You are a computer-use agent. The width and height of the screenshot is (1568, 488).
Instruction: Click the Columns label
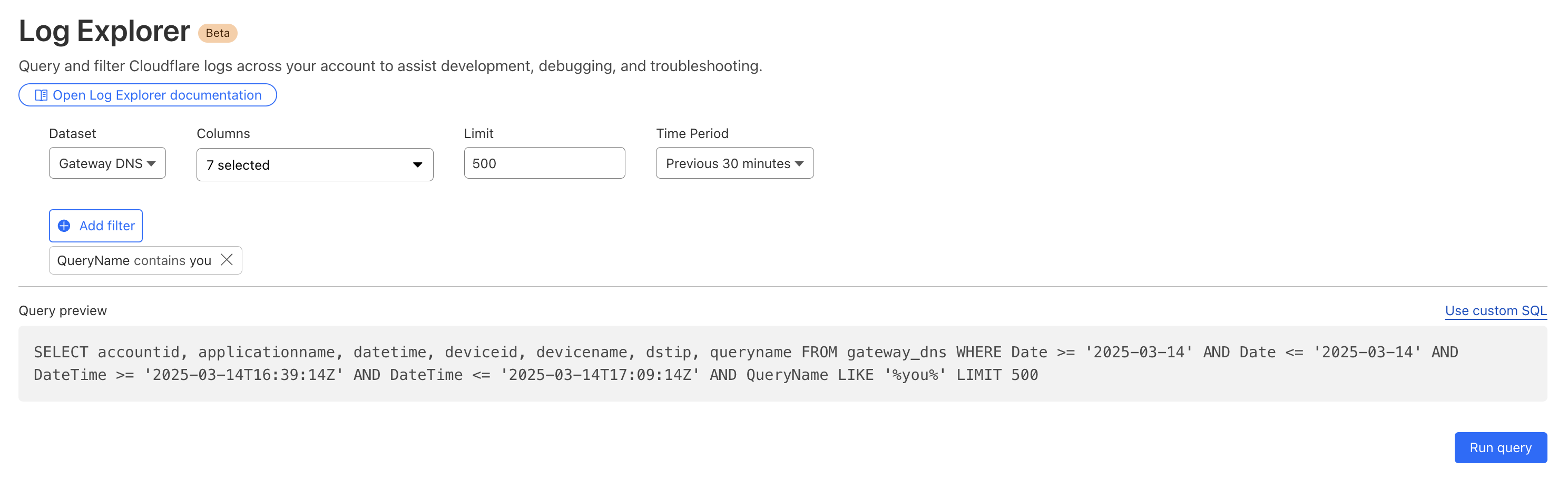point(223,134)
